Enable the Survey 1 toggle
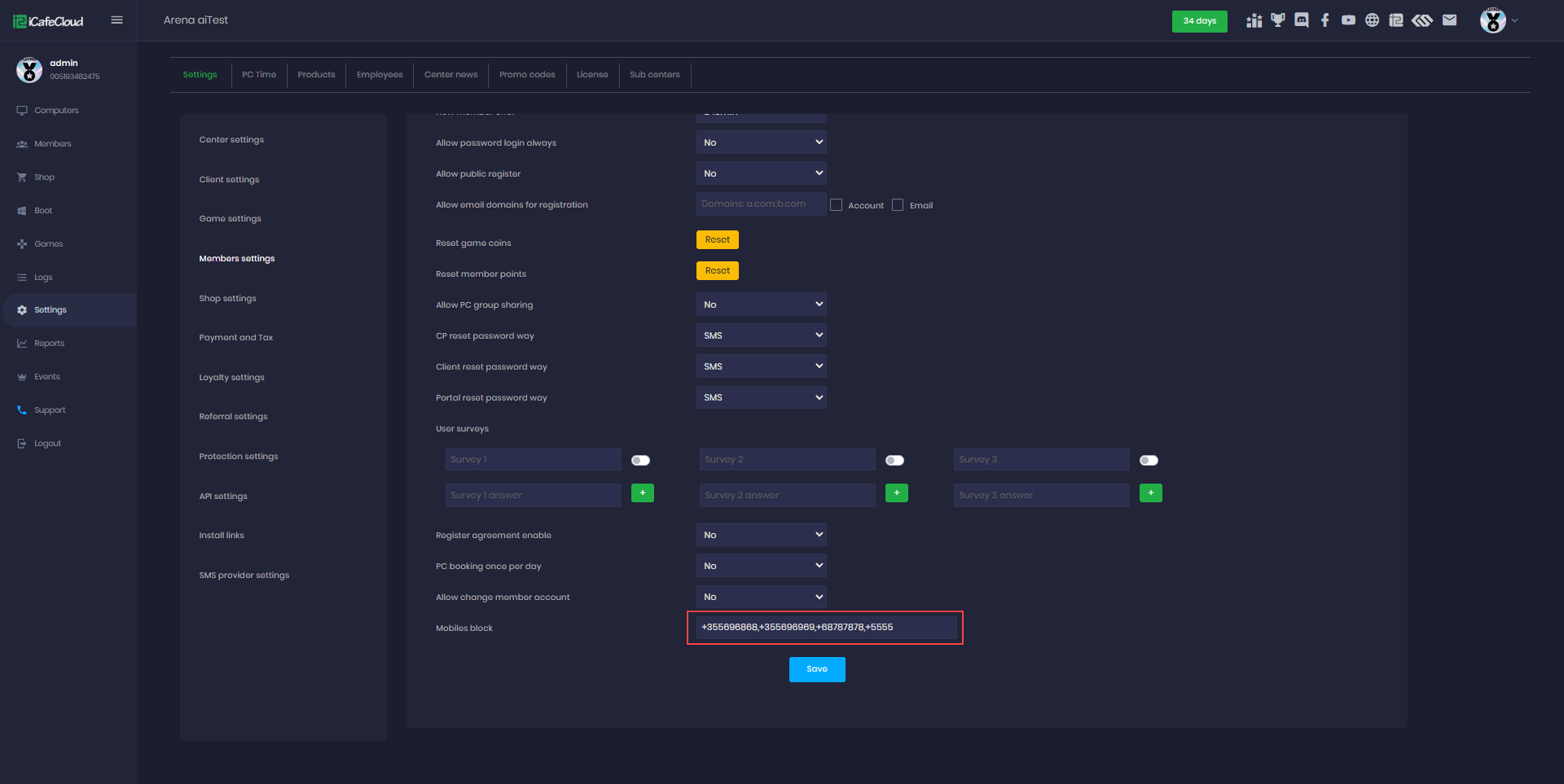 tap(641, 461)
